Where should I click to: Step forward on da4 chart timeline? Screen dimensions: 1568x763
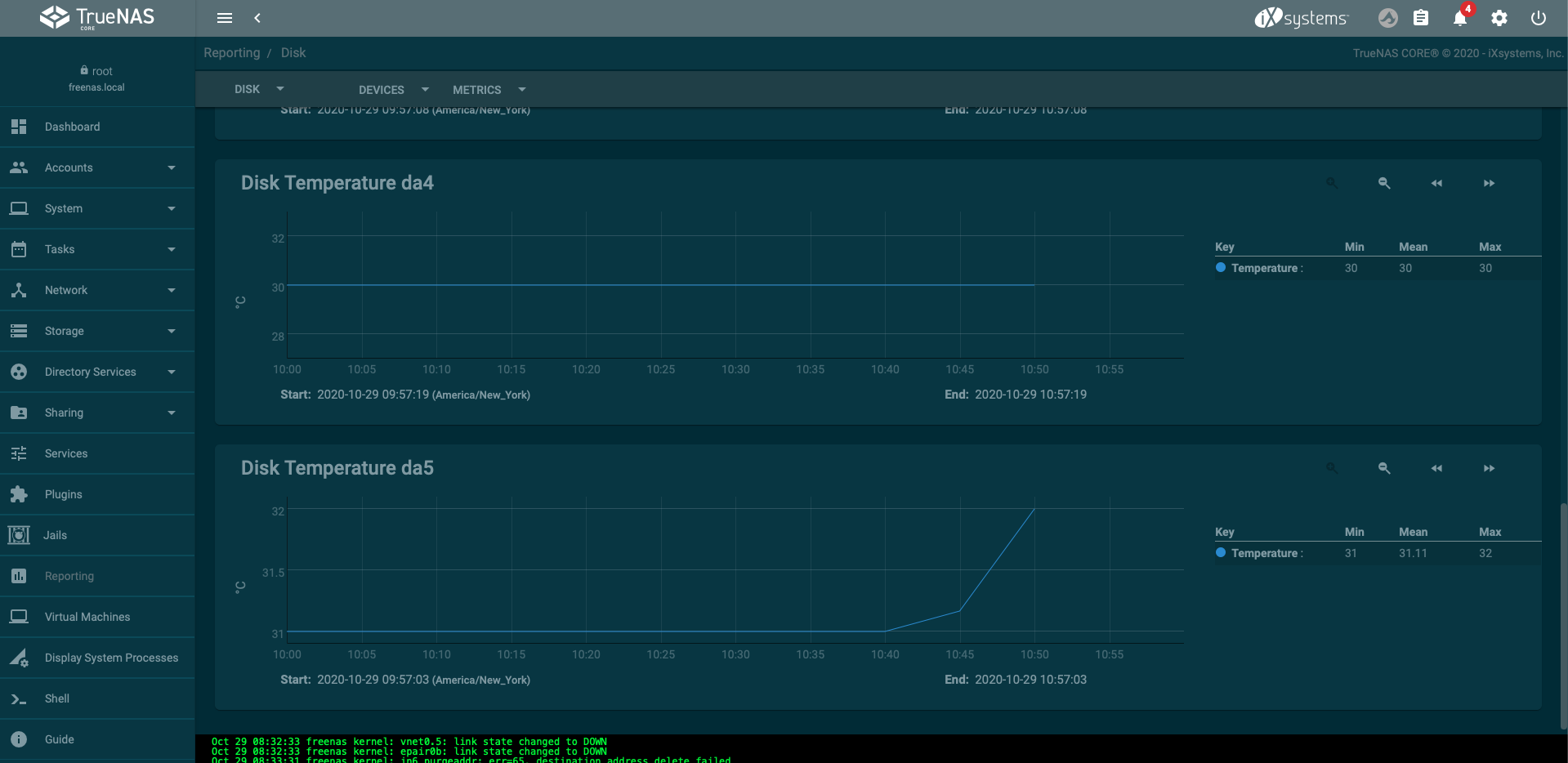[1489, 183]
